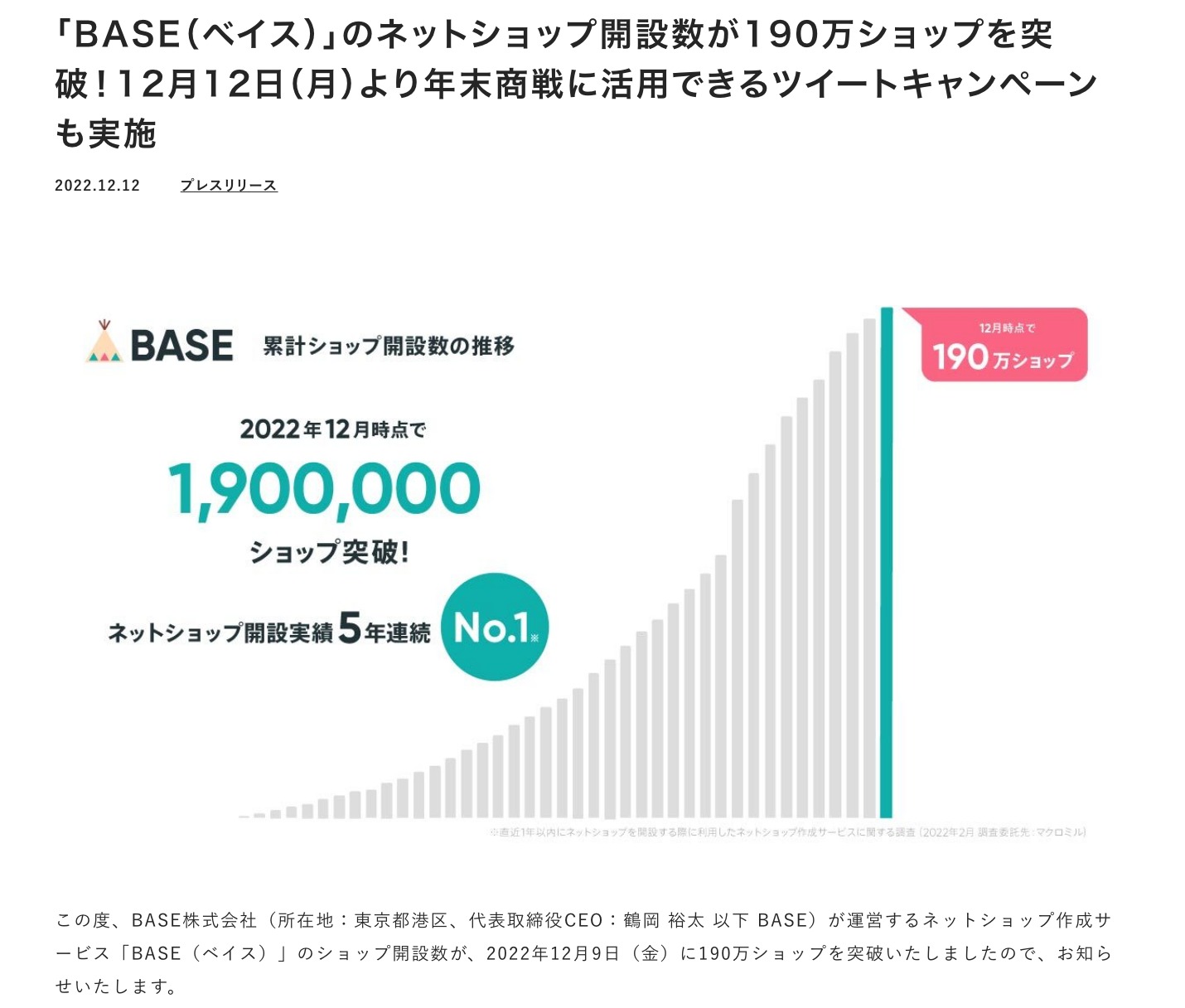Click the small ※ mark beside No.1

[x=534, y=637]
